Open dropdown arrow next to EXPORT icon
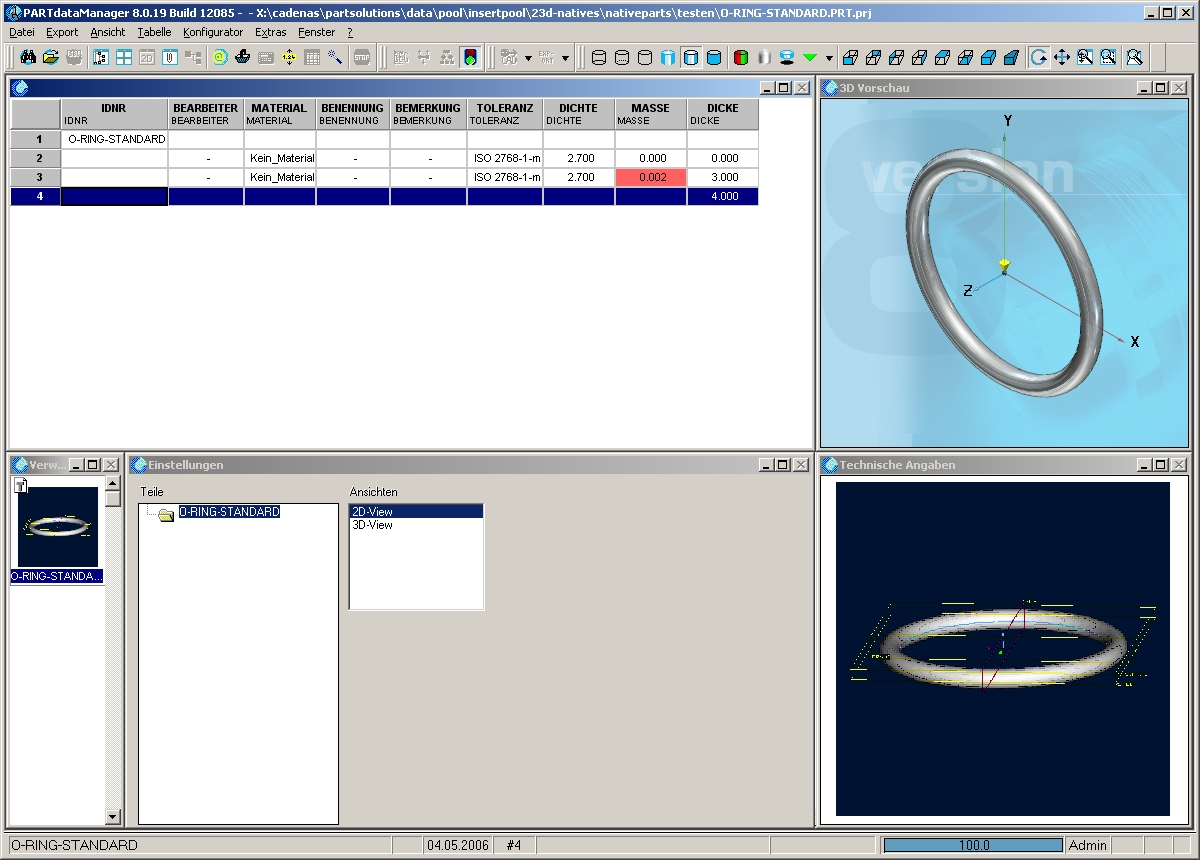Screen dimensions: 1200x860 (x=565, y=58)
